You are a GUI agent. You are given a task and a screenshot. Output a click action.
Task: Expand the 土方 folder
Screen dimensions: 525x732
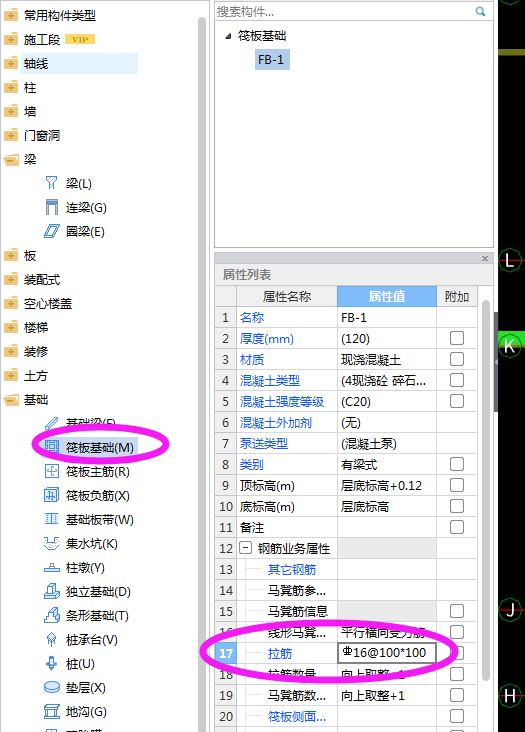11,375
